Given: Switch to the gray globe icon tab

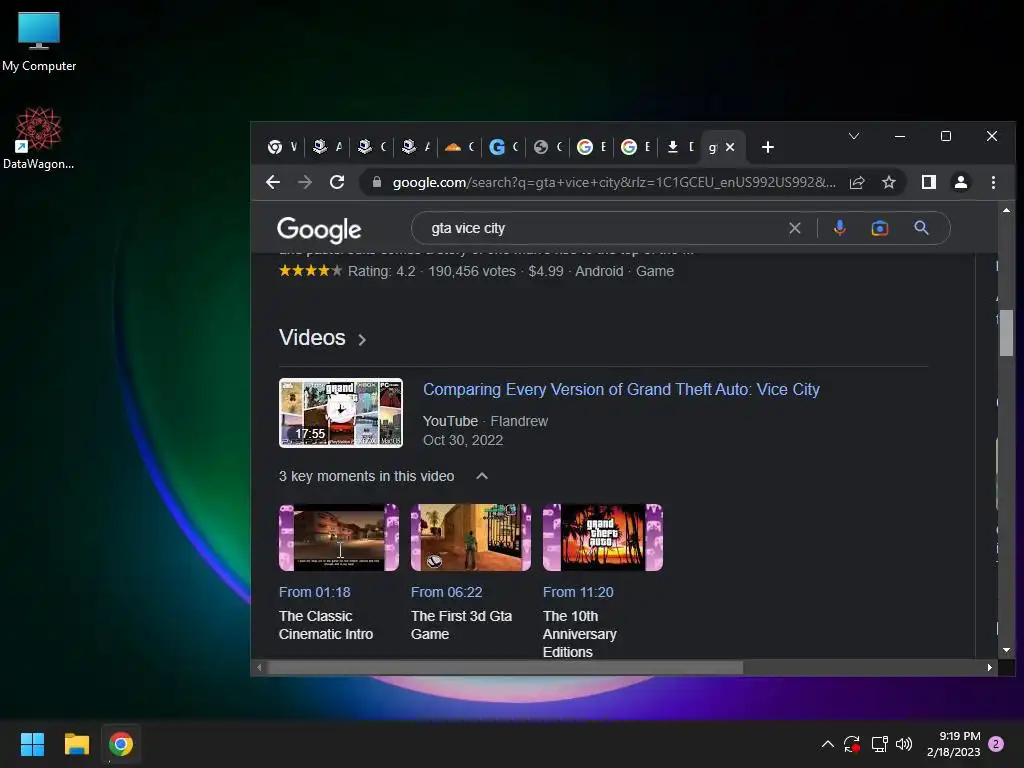Looking at the screenshot, I should 547,147.
